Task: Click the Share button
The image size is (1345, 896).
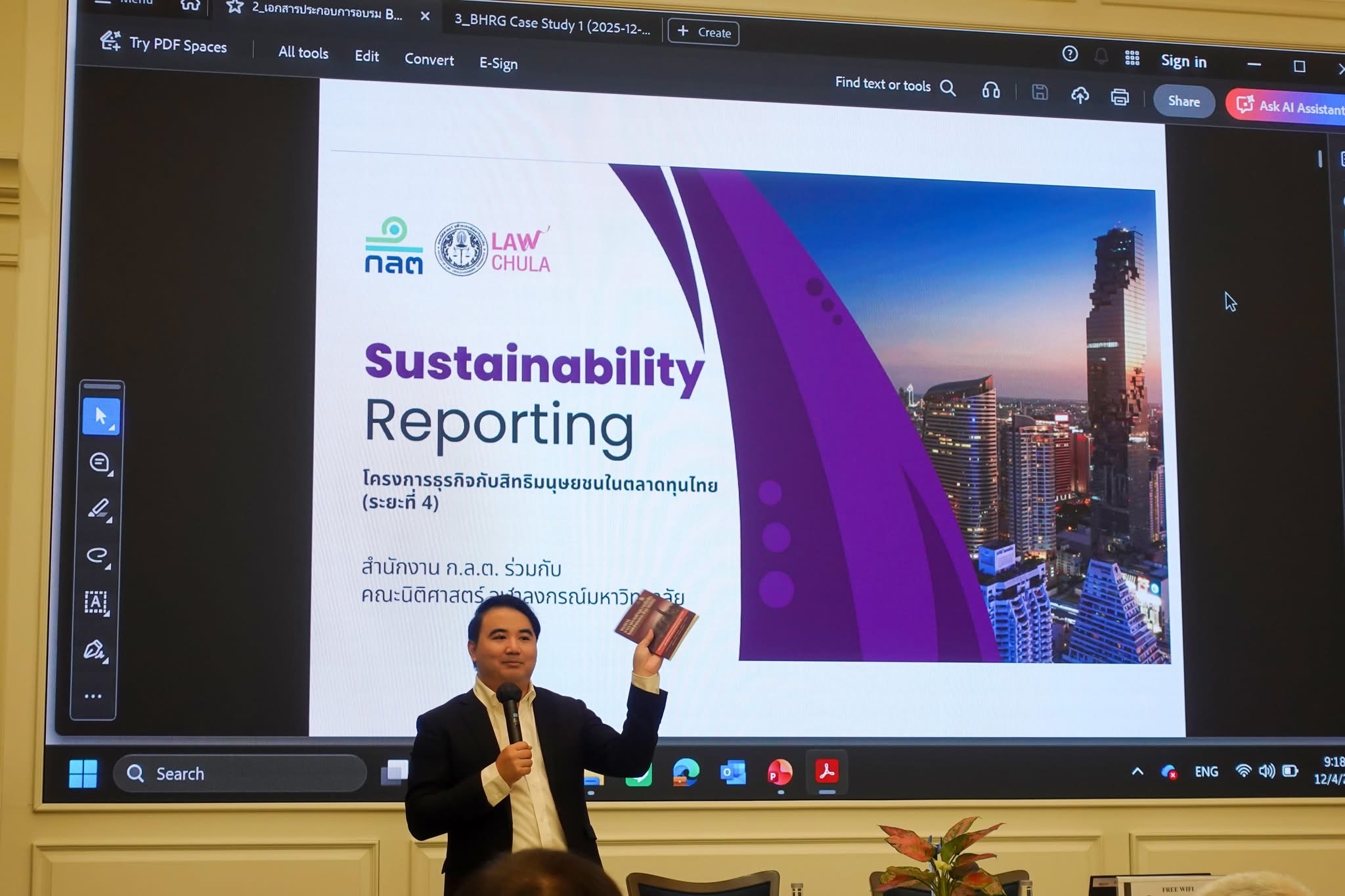Action: pyautogui.click(x=1183, y=101)
